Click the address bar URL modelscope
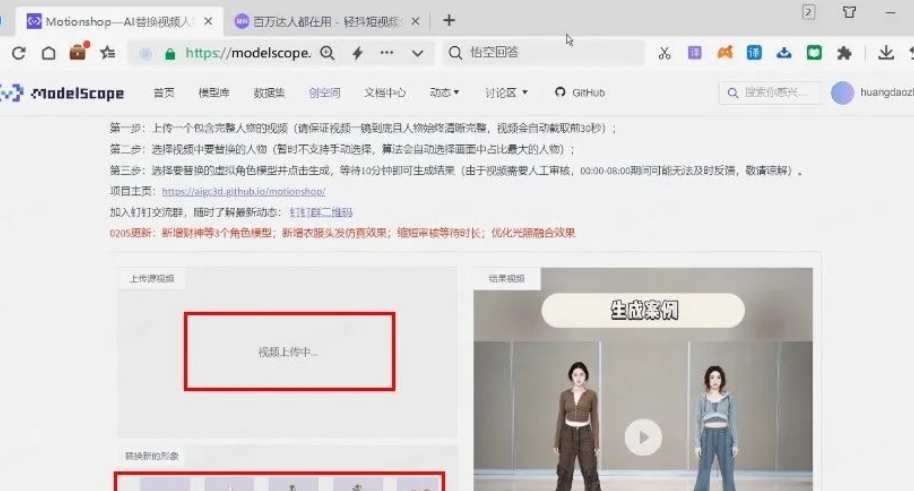Image resolution: width=914 pixels, height=491 pixels. [248, 53]
